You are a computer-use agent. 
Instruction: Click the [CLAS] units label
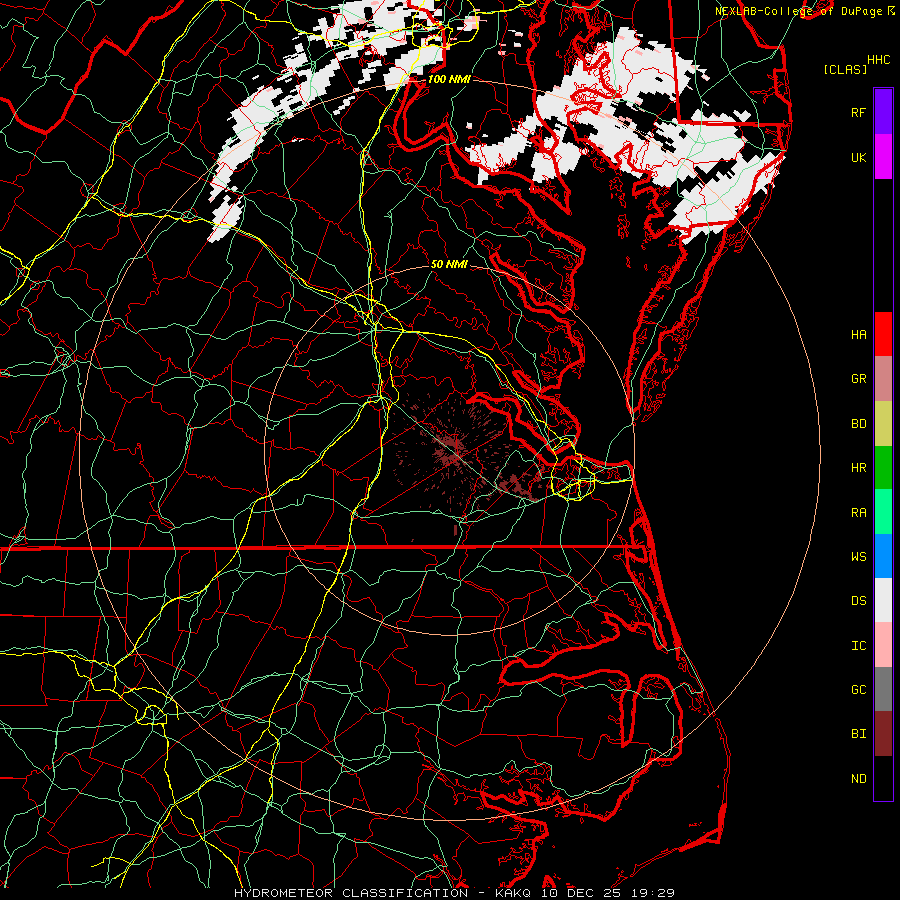coord(845,70)
